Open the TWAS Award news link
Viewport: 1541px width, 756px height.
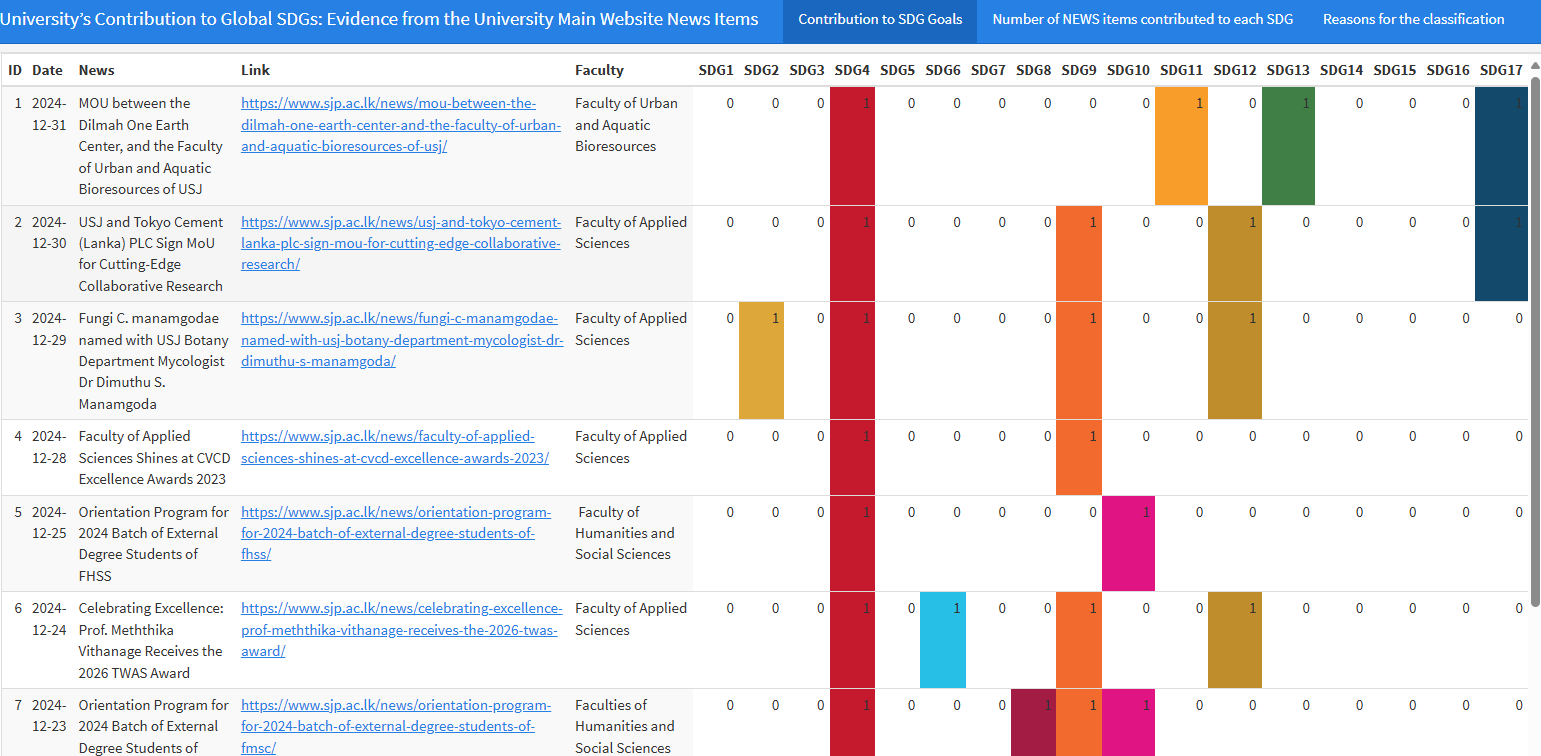click(400, 629)
